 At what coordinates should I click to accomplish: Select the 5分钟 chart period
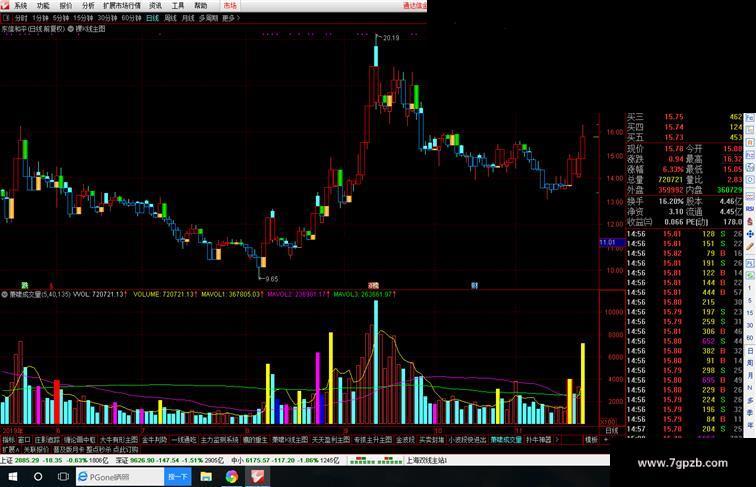[61, 18]
